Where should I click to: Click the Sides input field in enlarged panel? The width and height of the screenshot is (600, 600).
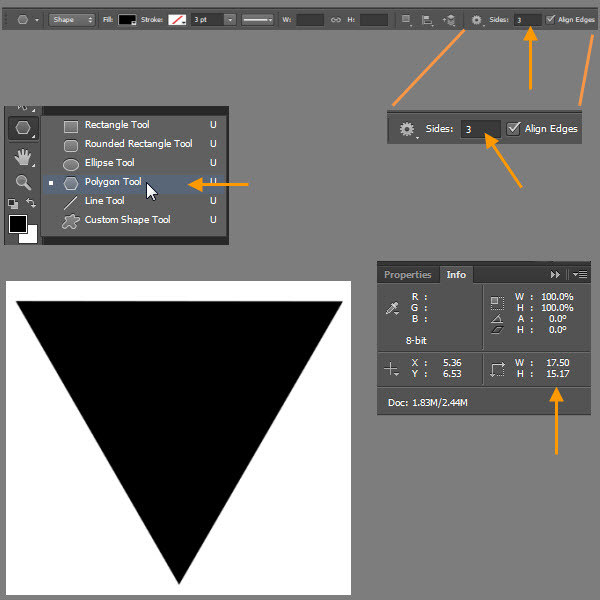[481, 129]
